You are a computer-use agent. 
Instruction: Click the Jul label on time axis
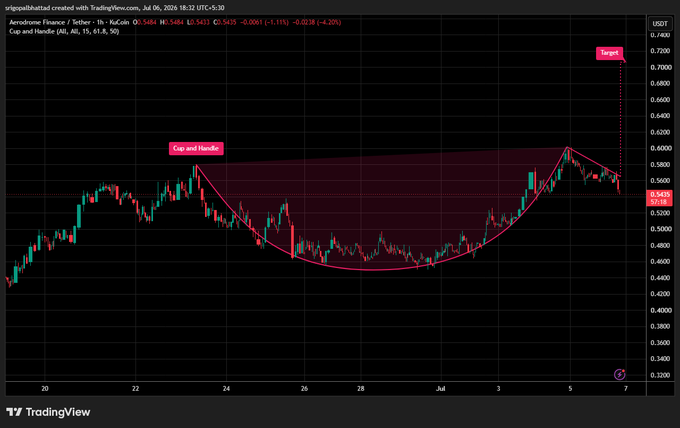(x=441, y=389)
